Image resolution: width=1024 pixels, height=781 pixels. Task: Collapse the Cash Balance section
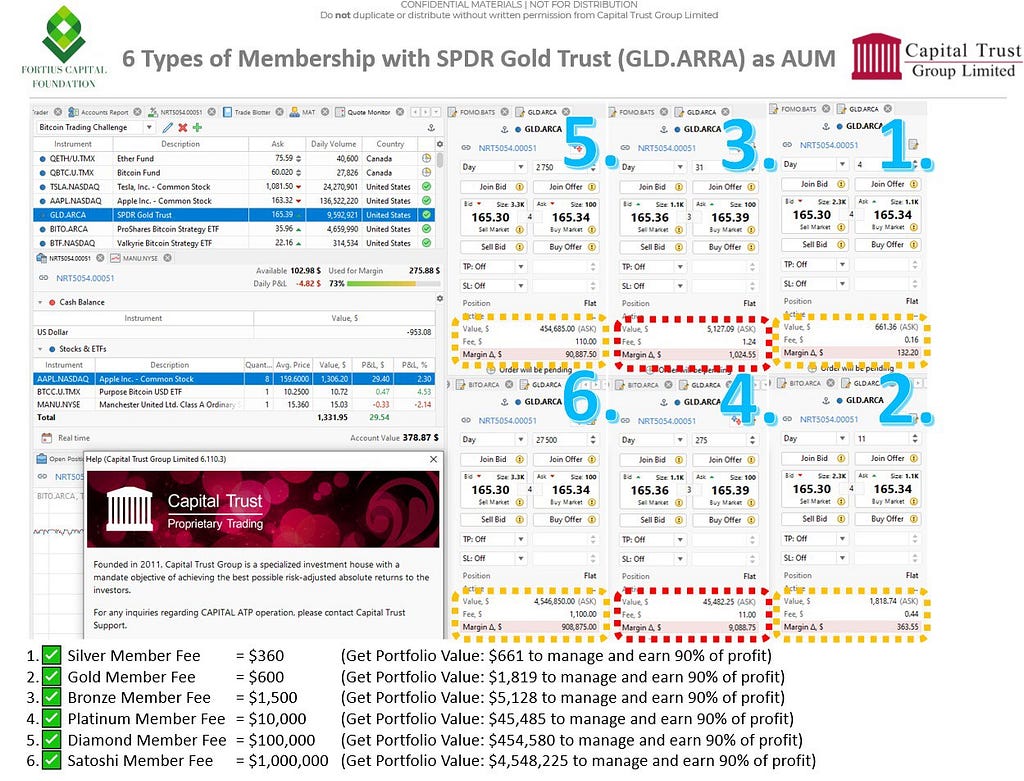click(40, 302)
